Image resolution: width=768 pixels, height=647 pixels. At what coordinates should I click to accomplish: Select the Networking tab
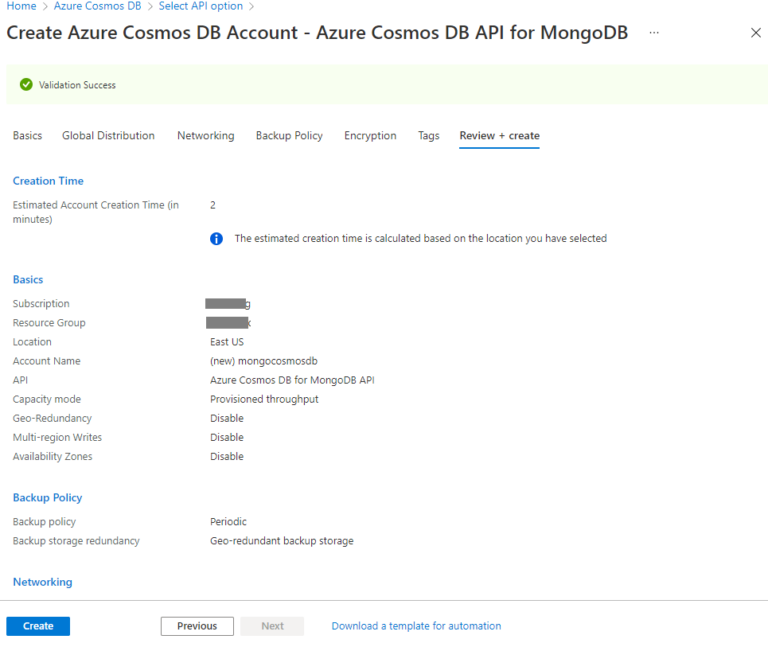[205, 136]
